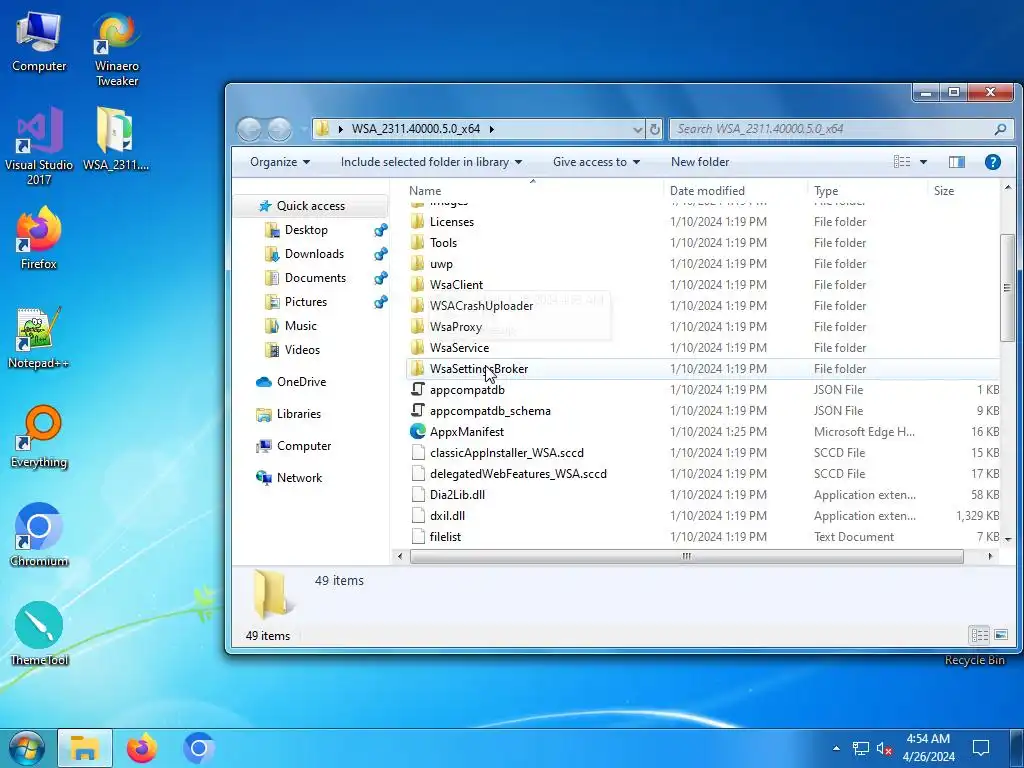
Task: Open Documents in the navigation pane
Action: [315, 278]
